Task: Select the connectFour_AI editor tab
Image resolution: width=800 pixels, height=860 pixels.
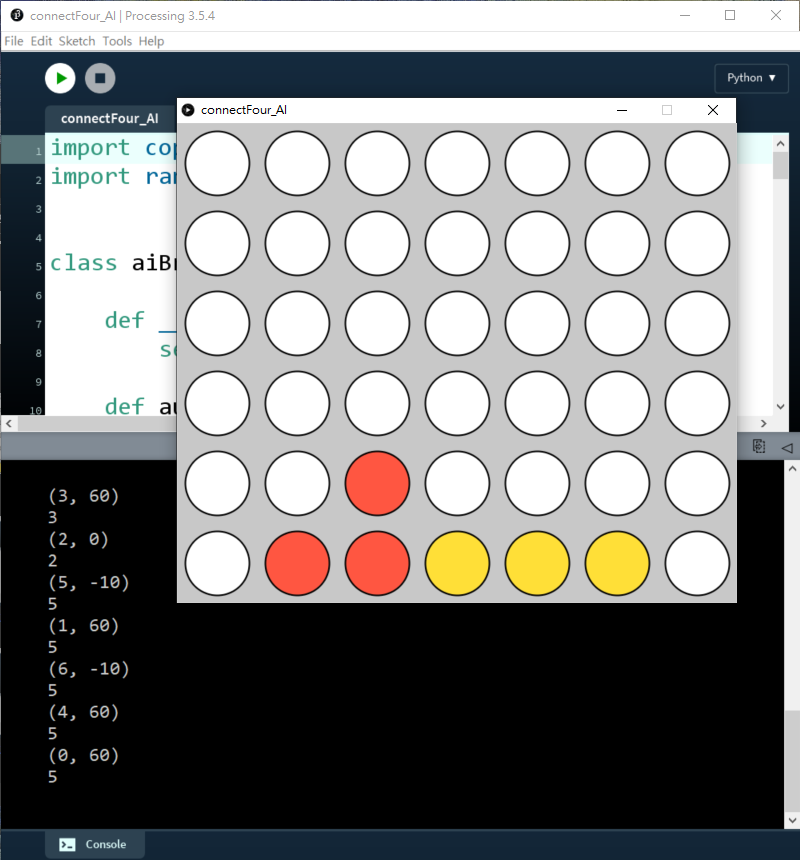Action: tap(109, 118)
